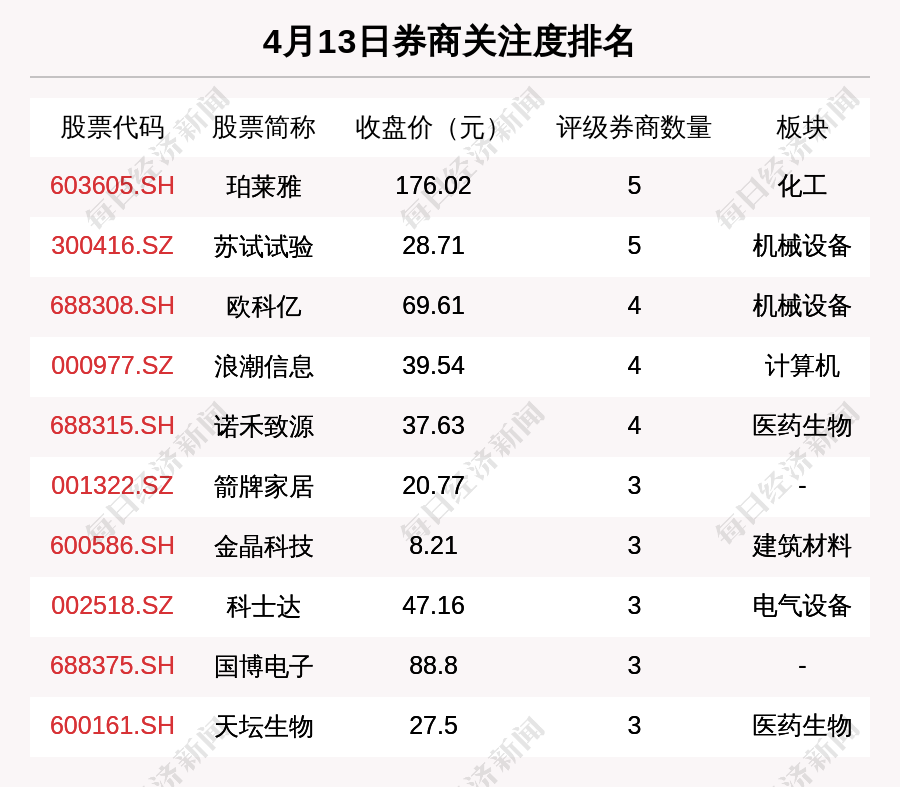
Task: Select sector 医药生物 in 天坛生物 row
Action: (802, 726)
